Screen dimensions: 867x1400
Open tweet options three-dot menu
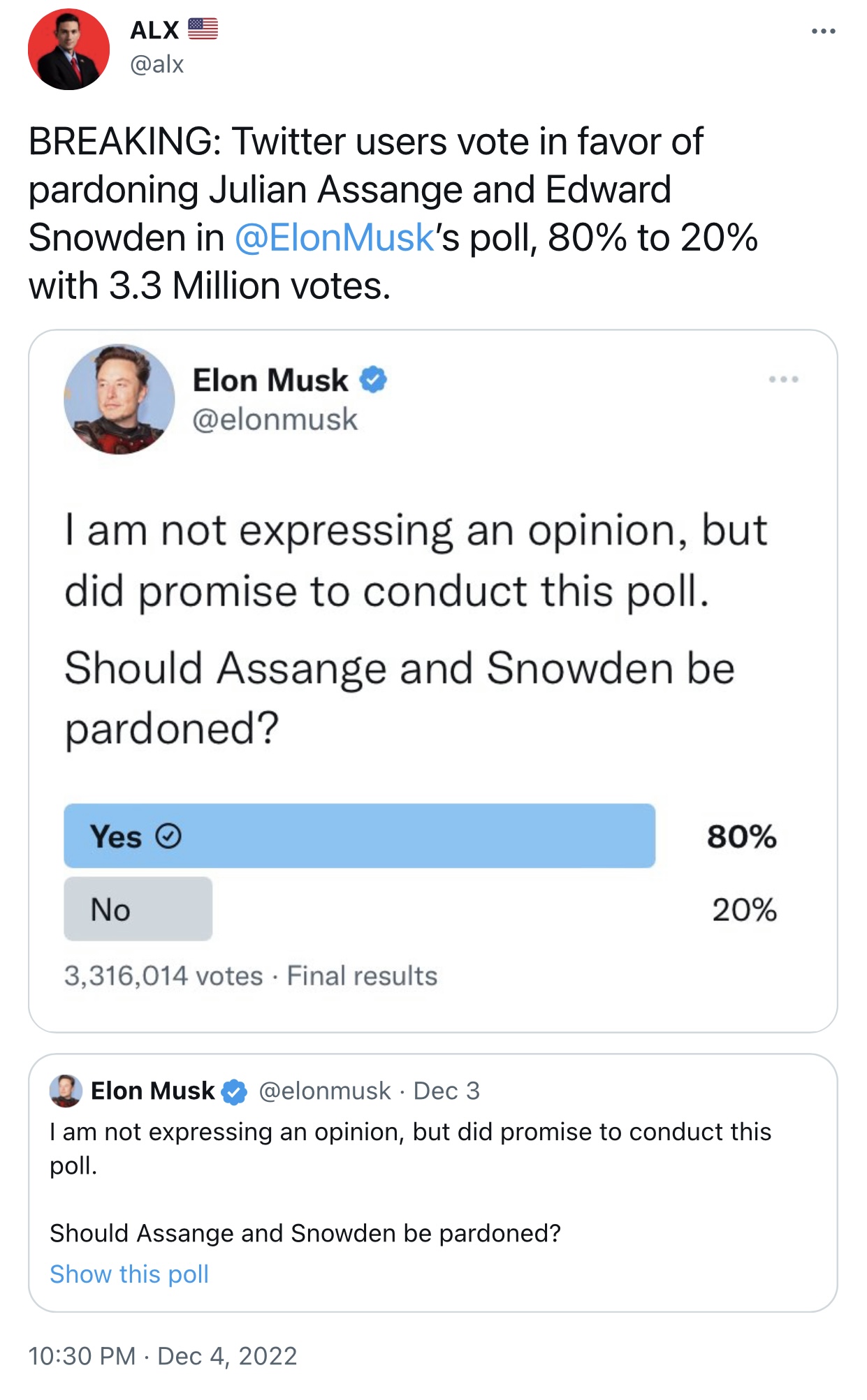pos(823,31)
